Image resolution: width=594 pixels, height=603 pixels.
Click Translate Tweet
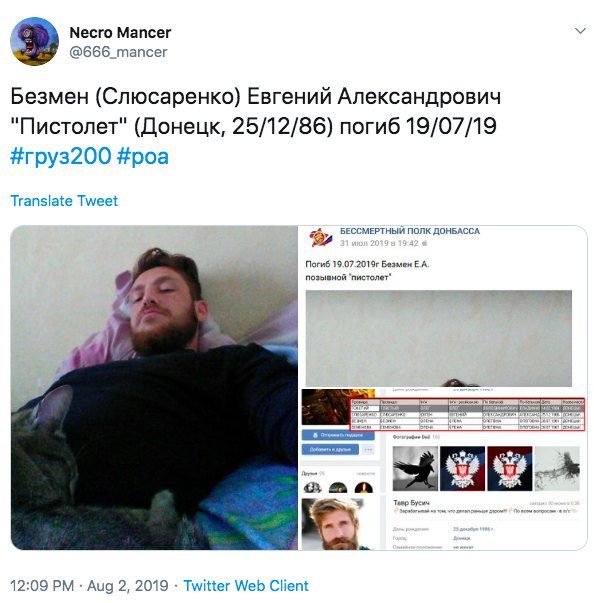coord(64,201)
